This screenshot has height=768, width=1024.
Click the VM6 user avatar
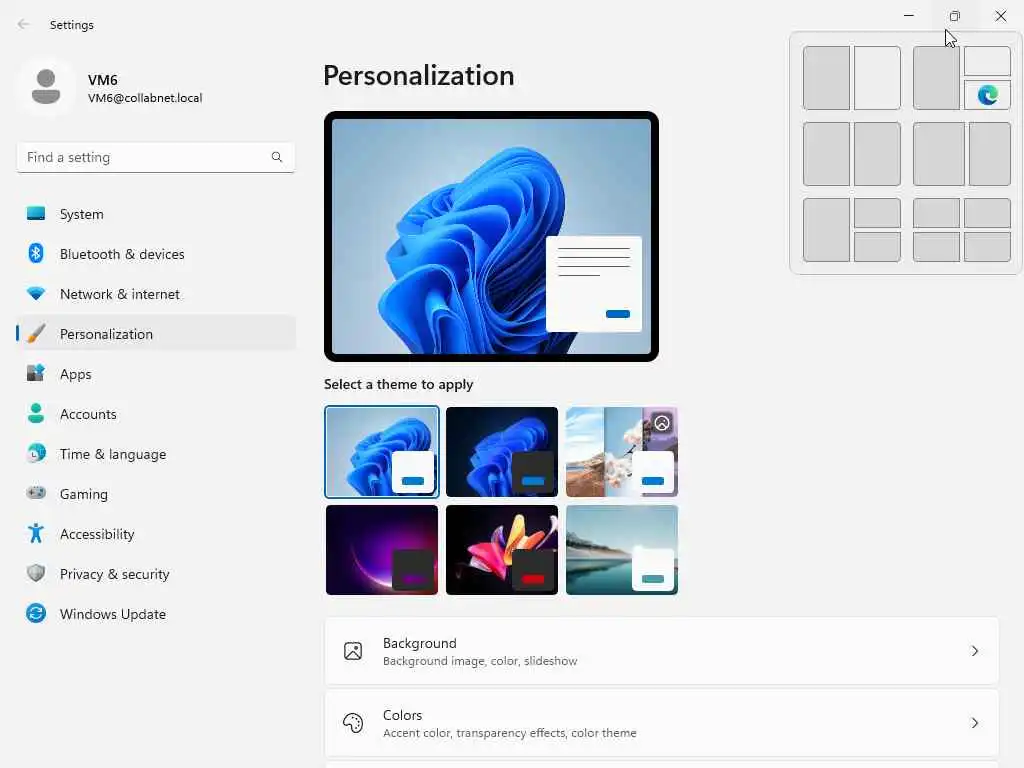46,87
